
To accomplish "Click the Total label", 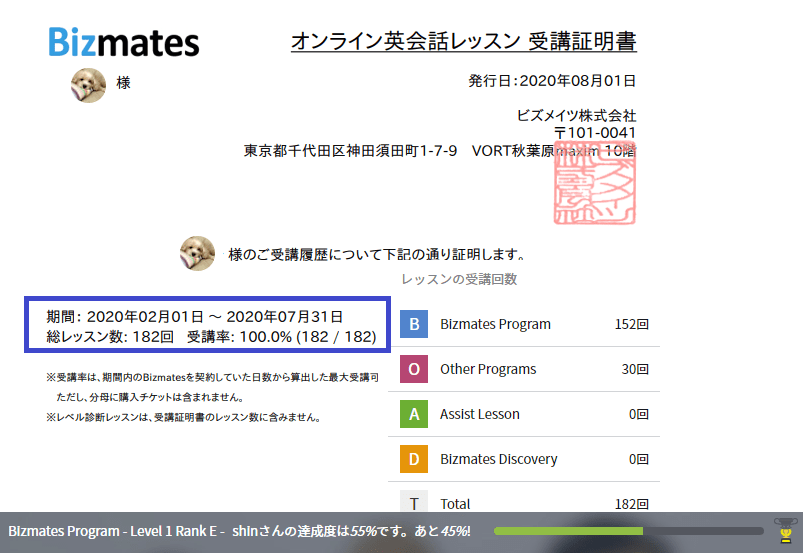I will click(x=455, y=504).
